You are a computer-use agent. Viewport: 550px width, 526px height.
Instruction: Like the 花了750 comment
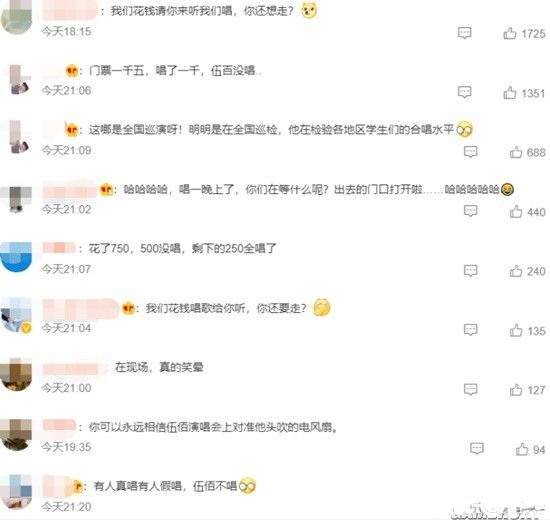[516, 271]
